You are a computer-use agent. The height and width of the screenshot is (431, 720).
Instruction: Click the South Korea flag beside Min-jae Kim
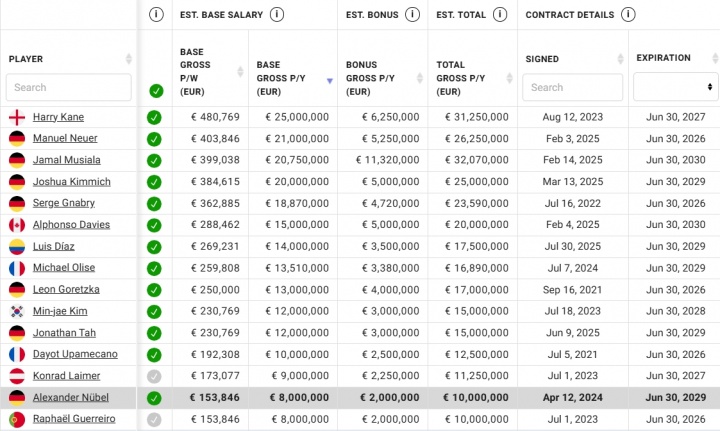(16, 311)
